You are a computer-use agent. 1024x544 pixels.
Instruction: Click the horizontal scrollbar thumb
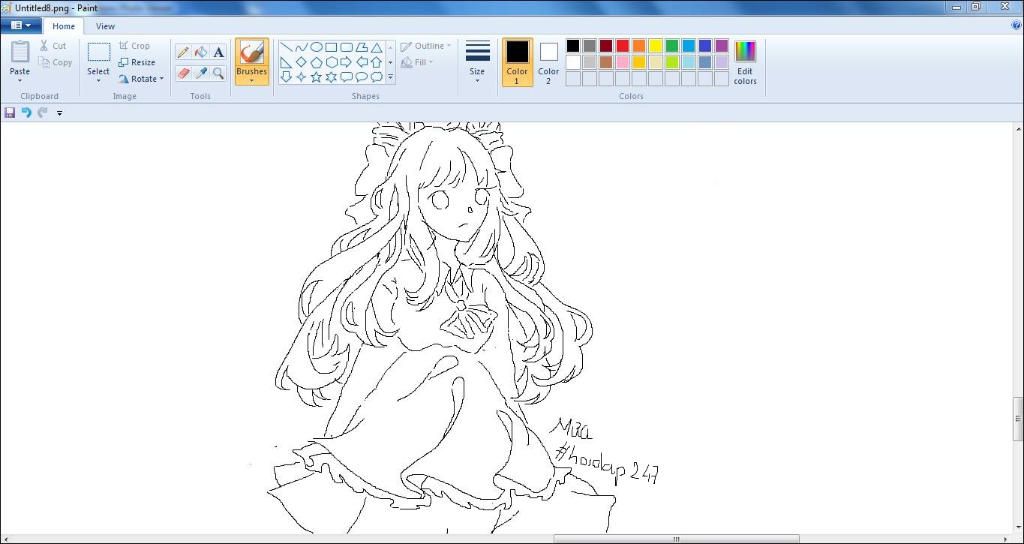pyautogui.click(x=677, y=539)
